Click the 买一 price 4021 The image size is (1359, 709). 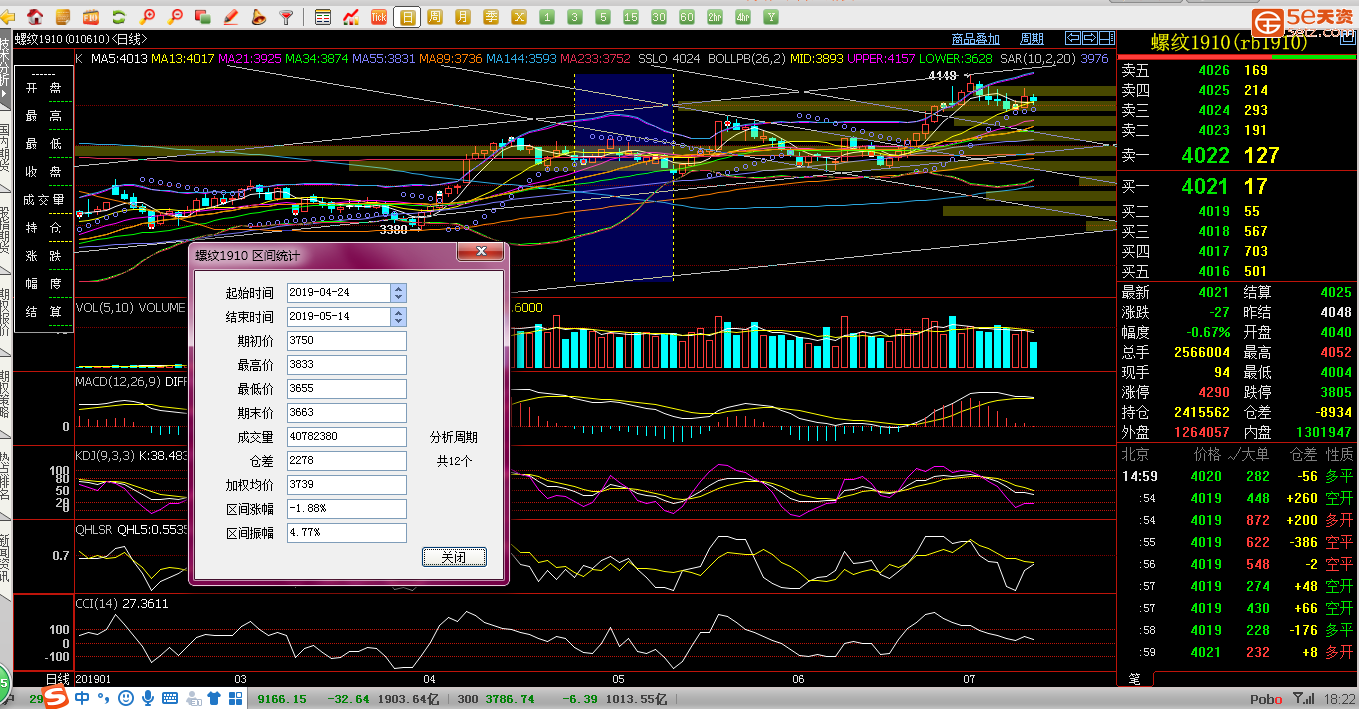click(1204, 186)
